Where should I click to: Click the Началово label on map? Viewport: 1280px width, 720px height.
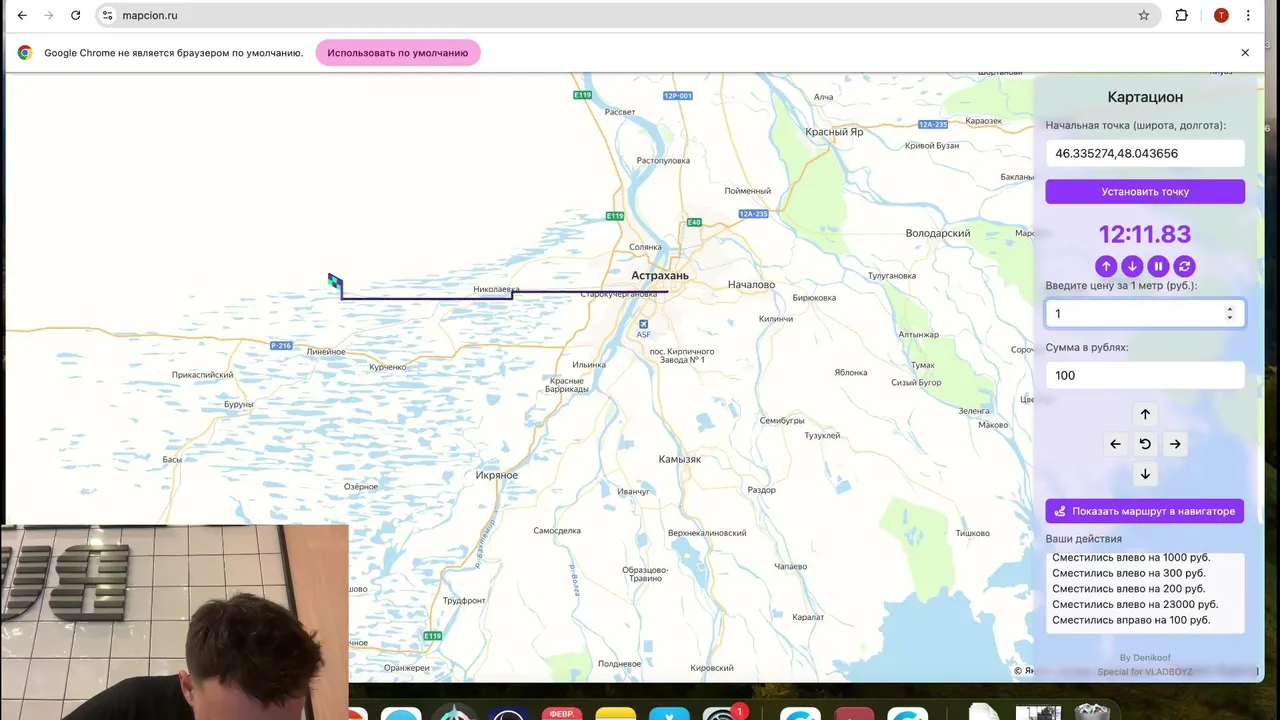(x=751, y=284)
